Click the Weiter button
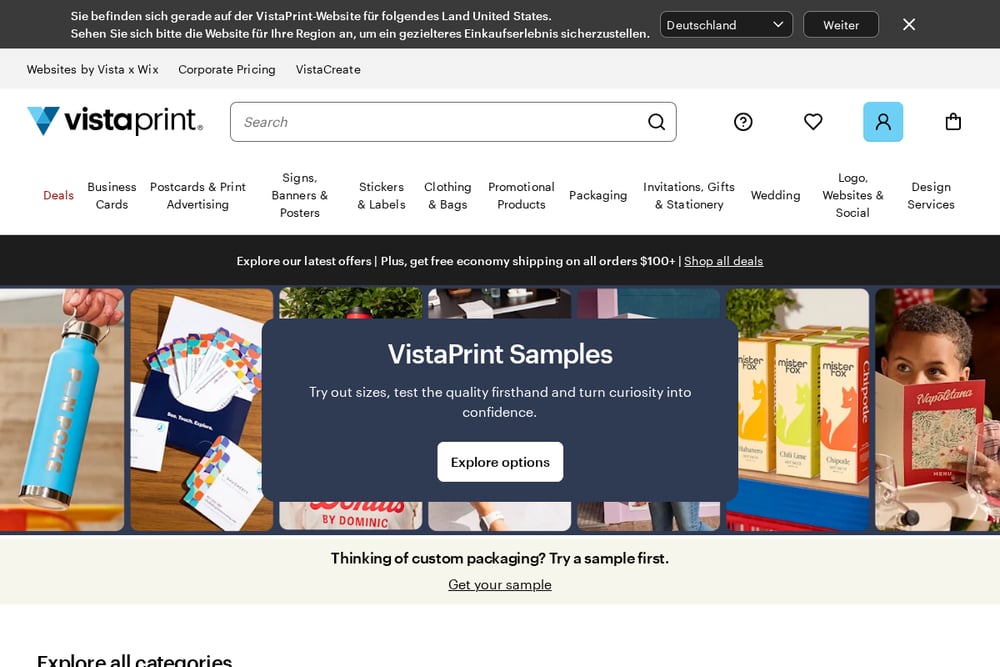Screen dimensions: 1000x667 [x=841, y=25]
